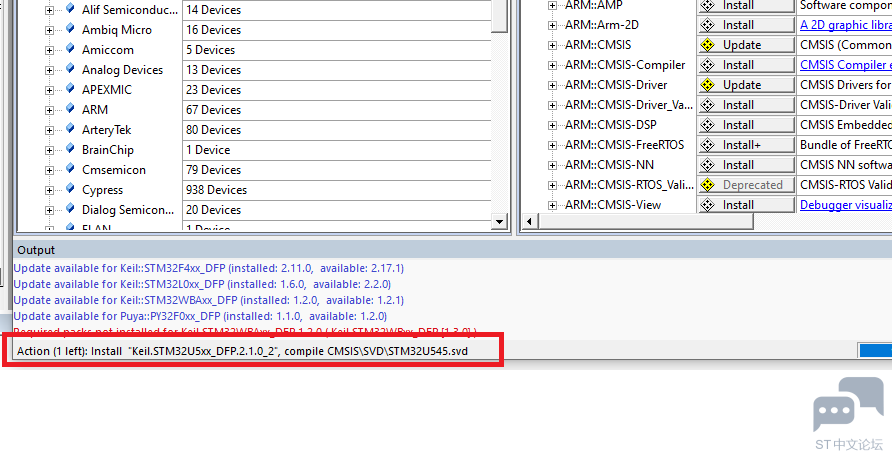Screen dimensions: 892x460
Task: Click the ArteryTek vendor icon
Action: click(x=70, y=128)
